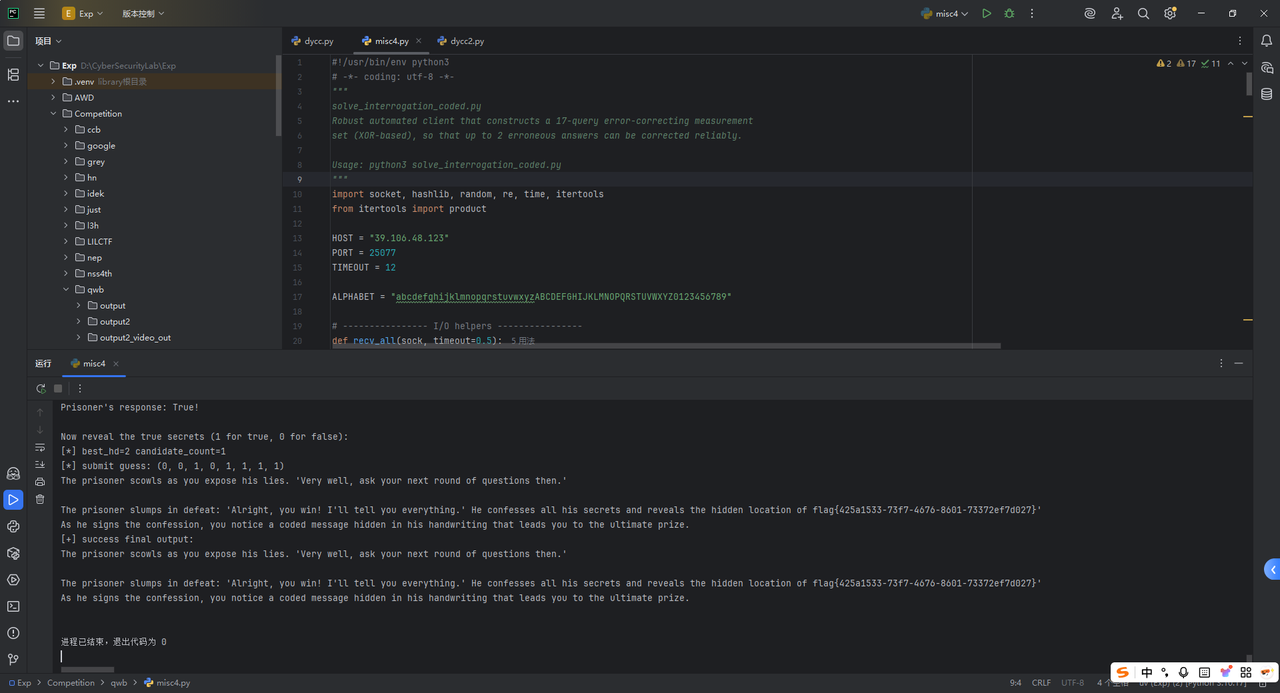Switch to the dycc2.py editor tab

coord(466,41)
